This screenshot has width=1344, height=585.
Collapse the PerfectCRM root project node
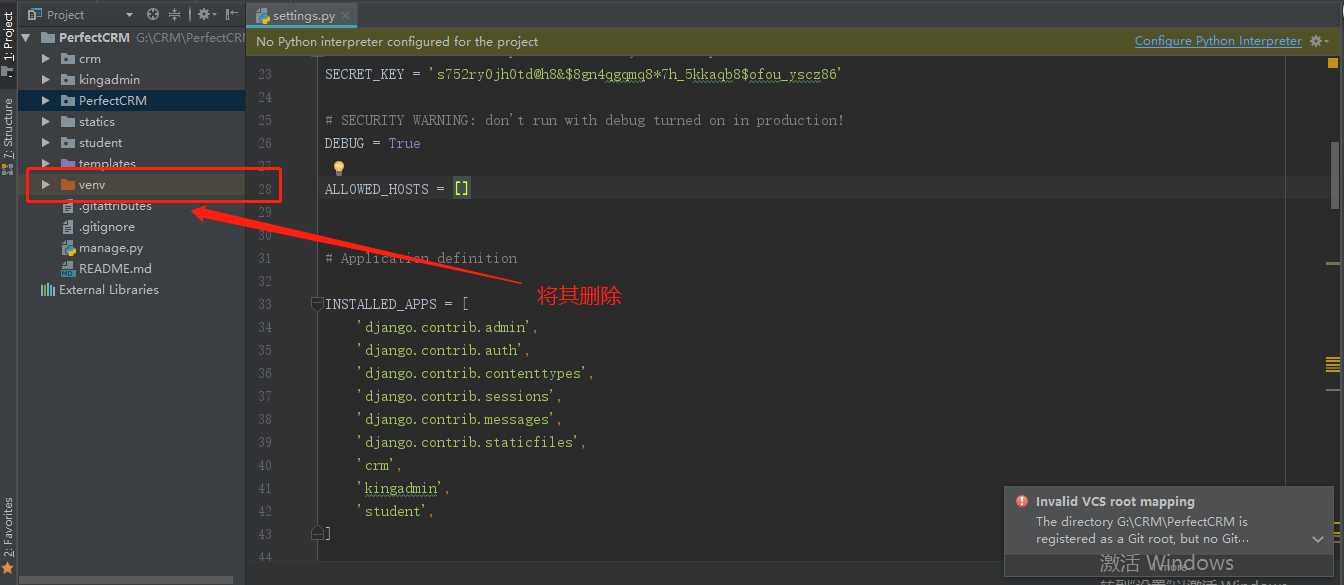pos(26,38)
